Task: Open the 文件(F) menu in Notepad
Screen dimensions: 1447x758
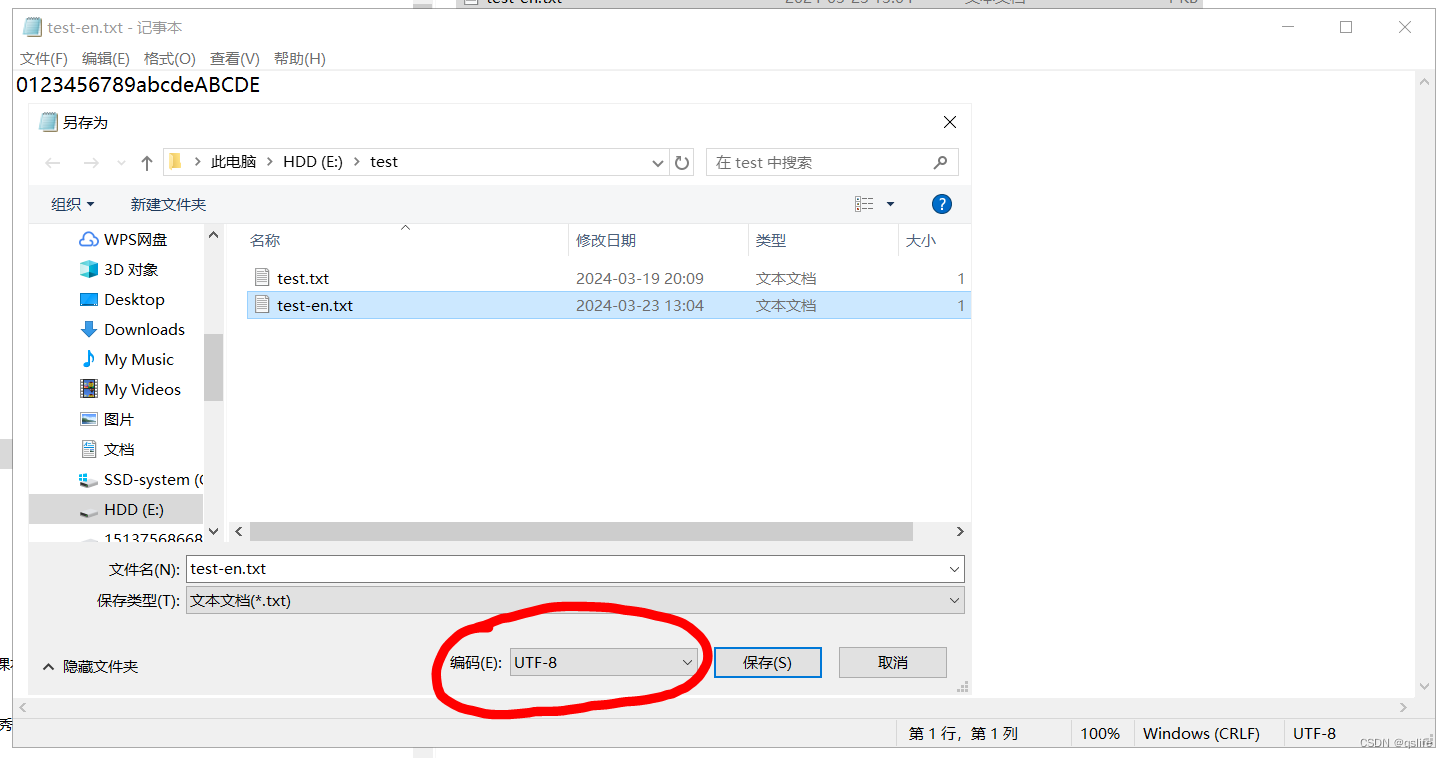Action: coord(44,59)
